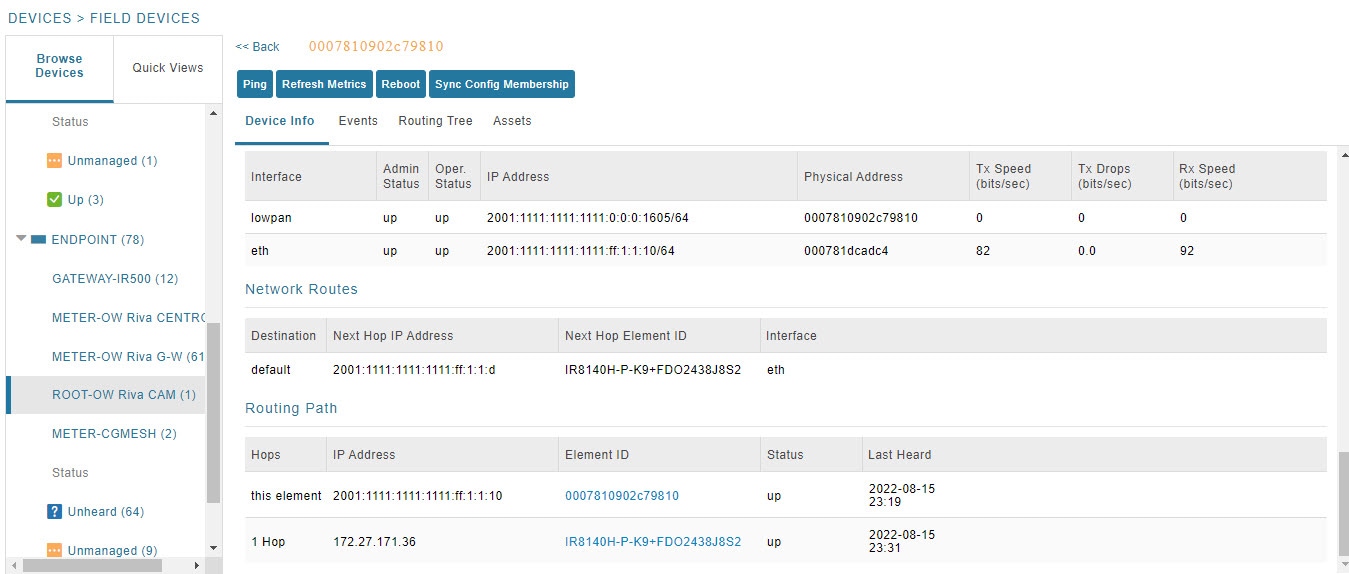Click the sidebar scroll up arrow
The height and width of the screenshot is (574, 1349).
click(213, 112)
